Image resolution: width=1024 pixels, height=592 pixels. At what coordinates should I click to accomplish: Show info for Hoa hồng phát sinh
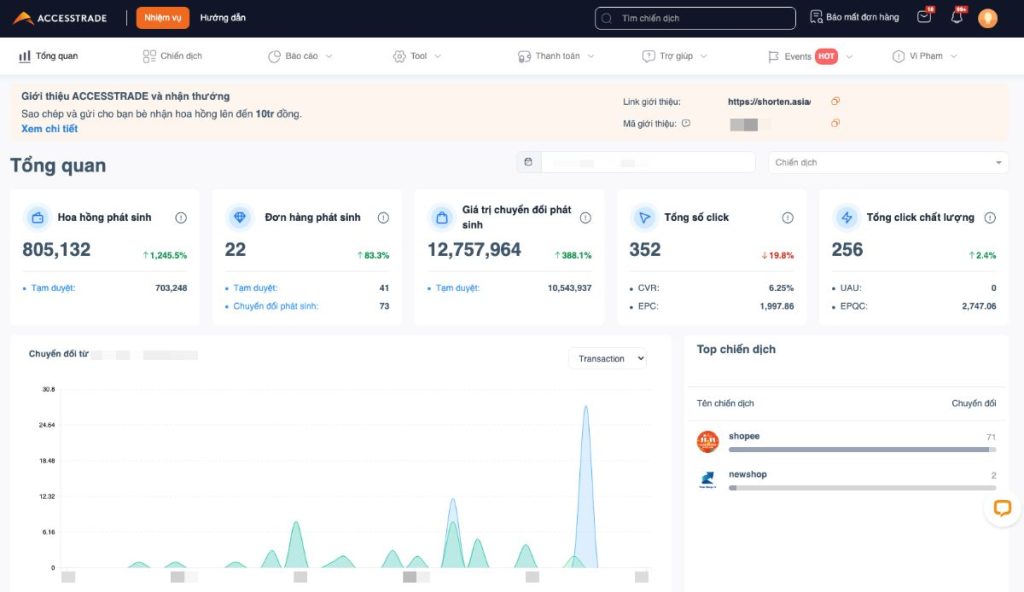coord(181,218)
